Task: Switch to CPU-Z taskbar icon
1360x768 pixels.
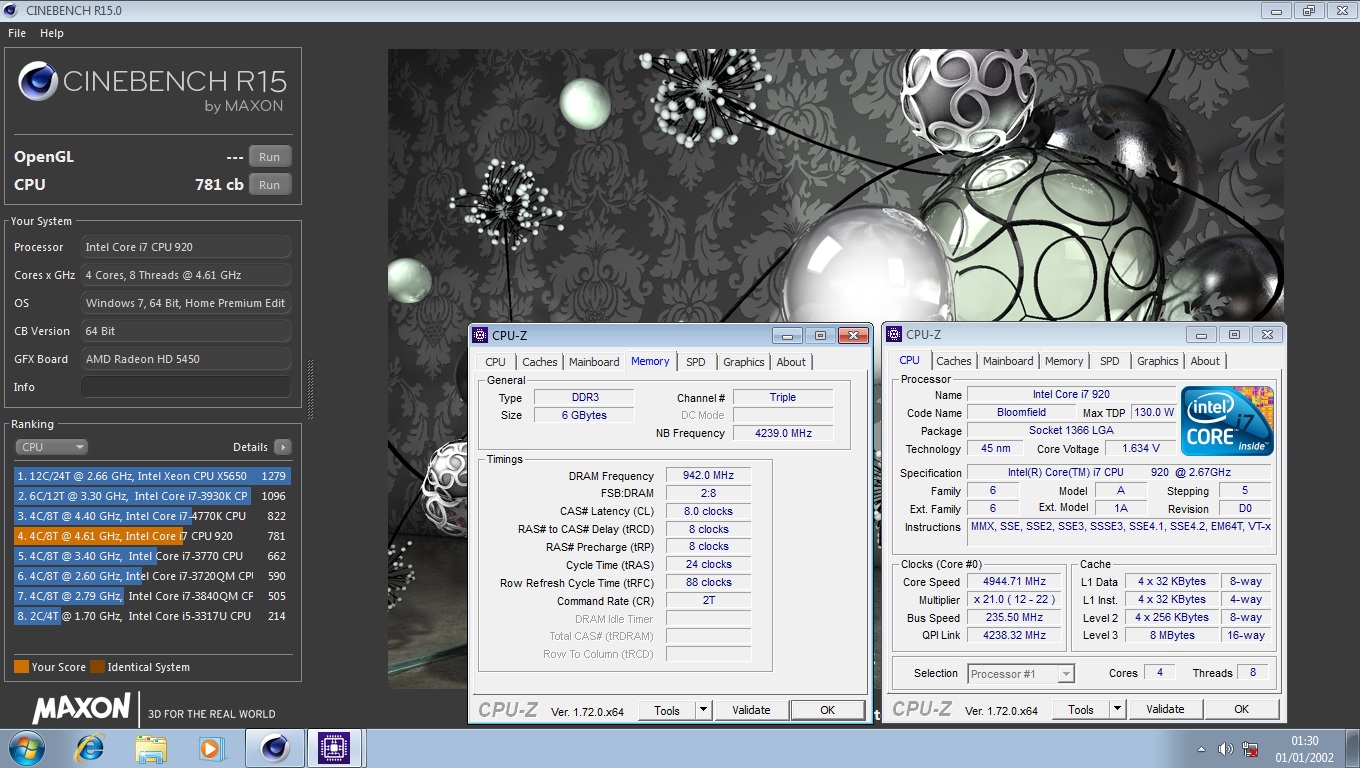Action: (334, 748)
